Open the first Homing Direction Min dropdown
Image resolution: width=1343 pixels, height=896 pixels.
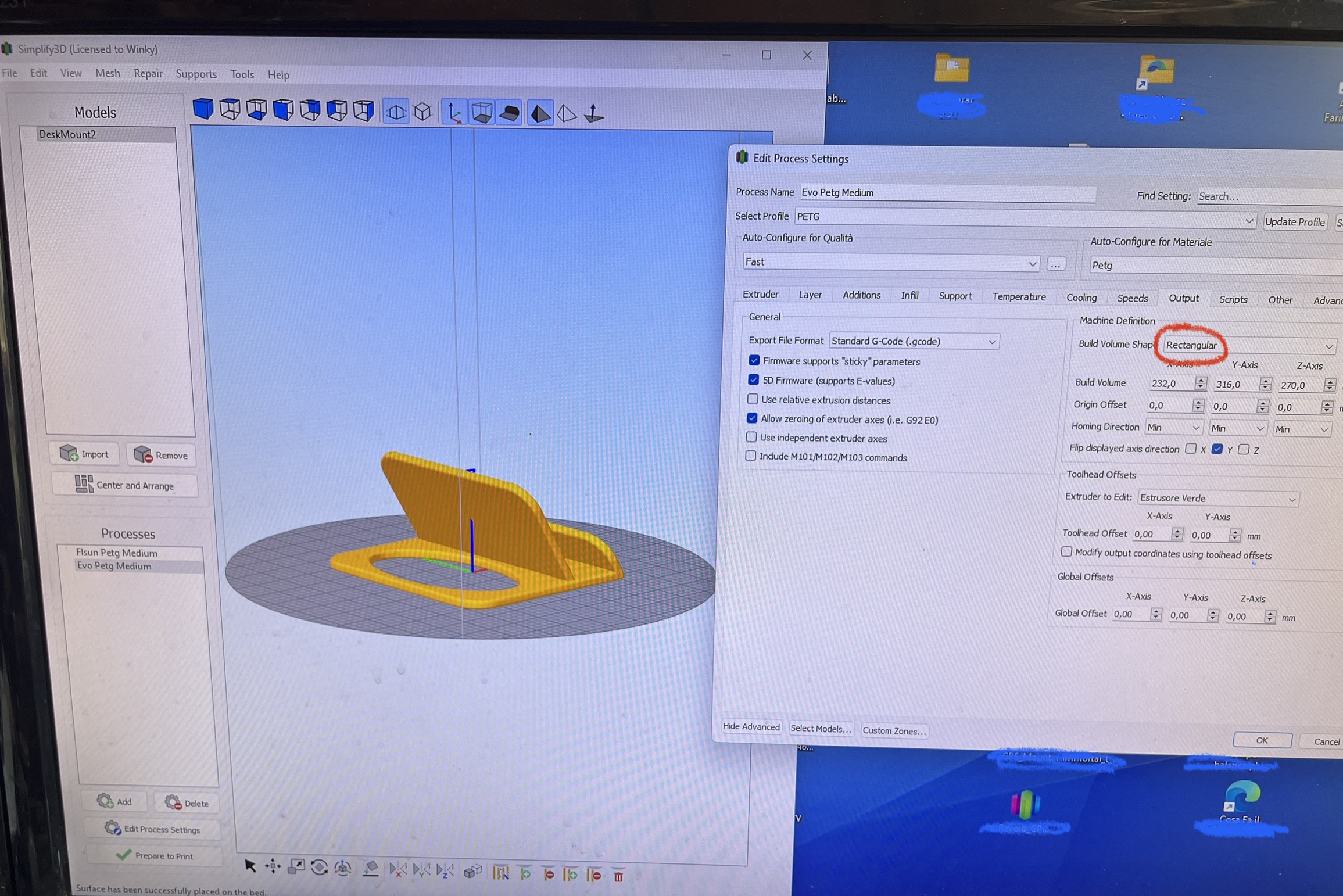coord(1173,428)
